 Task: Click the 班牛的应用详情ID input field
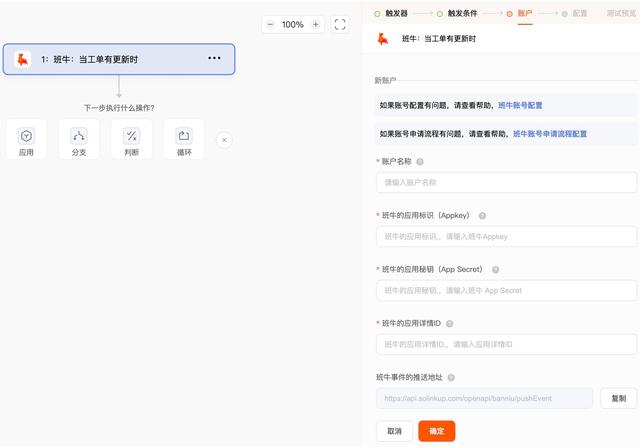coord(506,344)
